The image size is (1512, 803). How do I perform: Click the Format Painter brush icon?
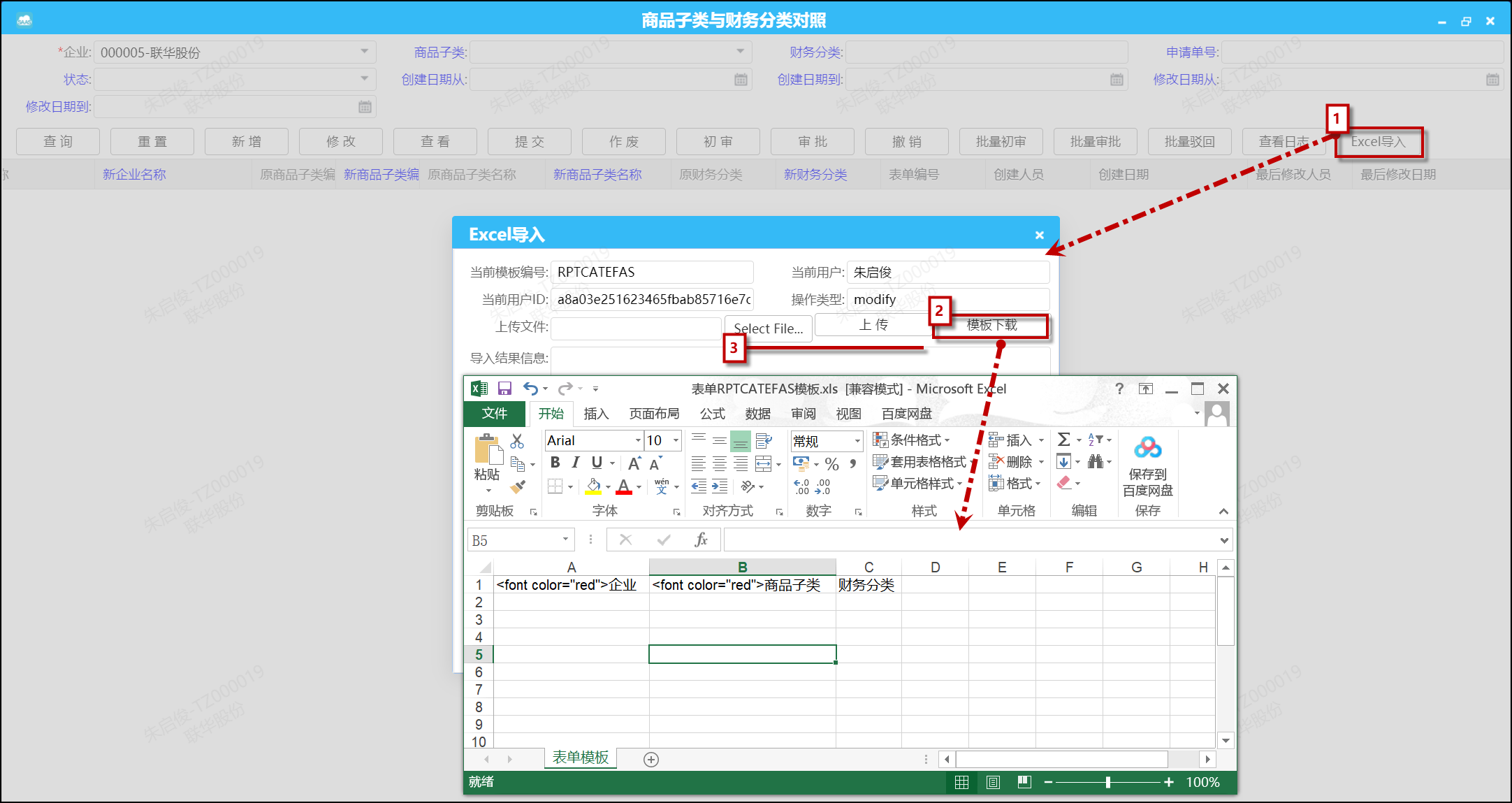point(518,486)
